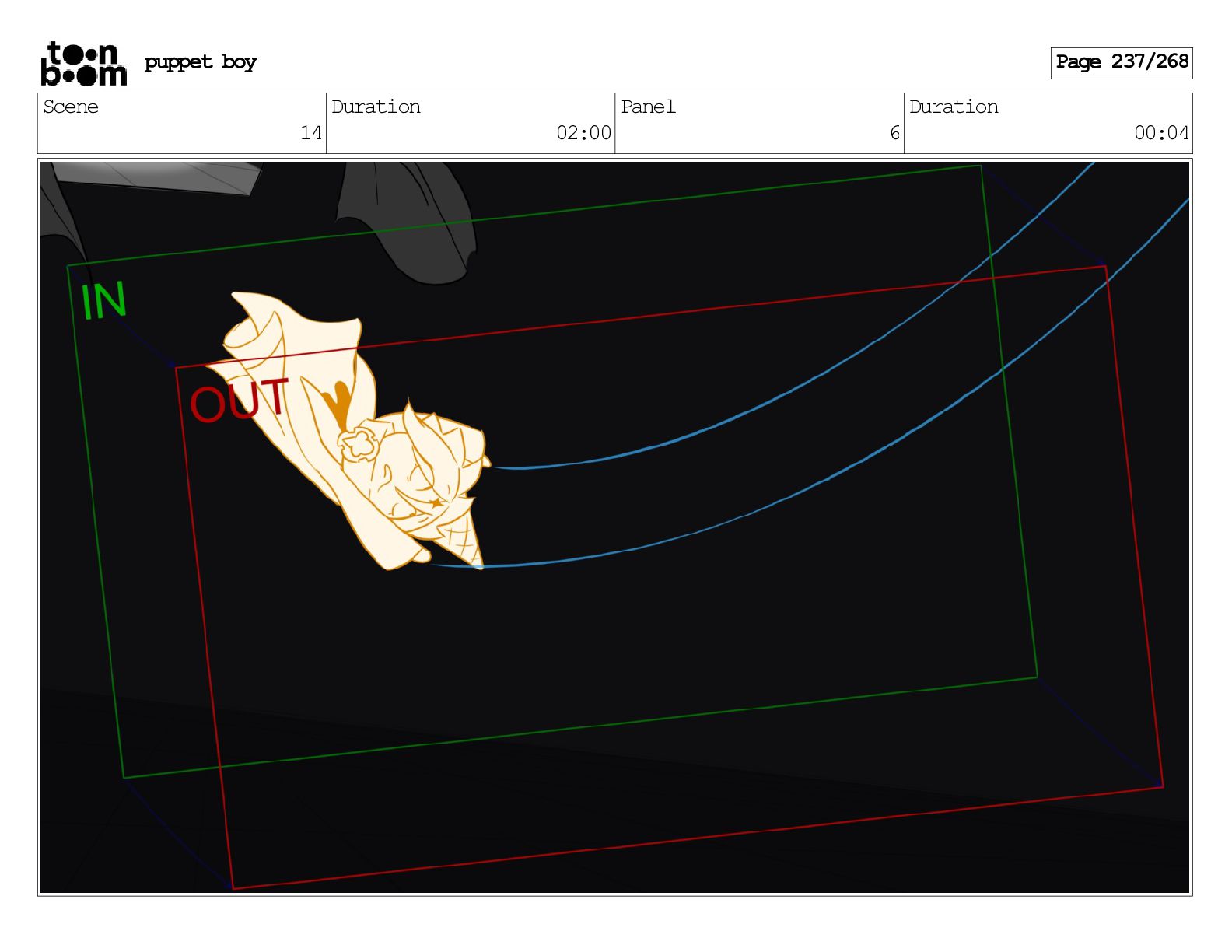This screenshot has height=952, width=1232.
Task: Click the green 'IN' camera label
Action: pyautogui.click(x=103, y=301)
